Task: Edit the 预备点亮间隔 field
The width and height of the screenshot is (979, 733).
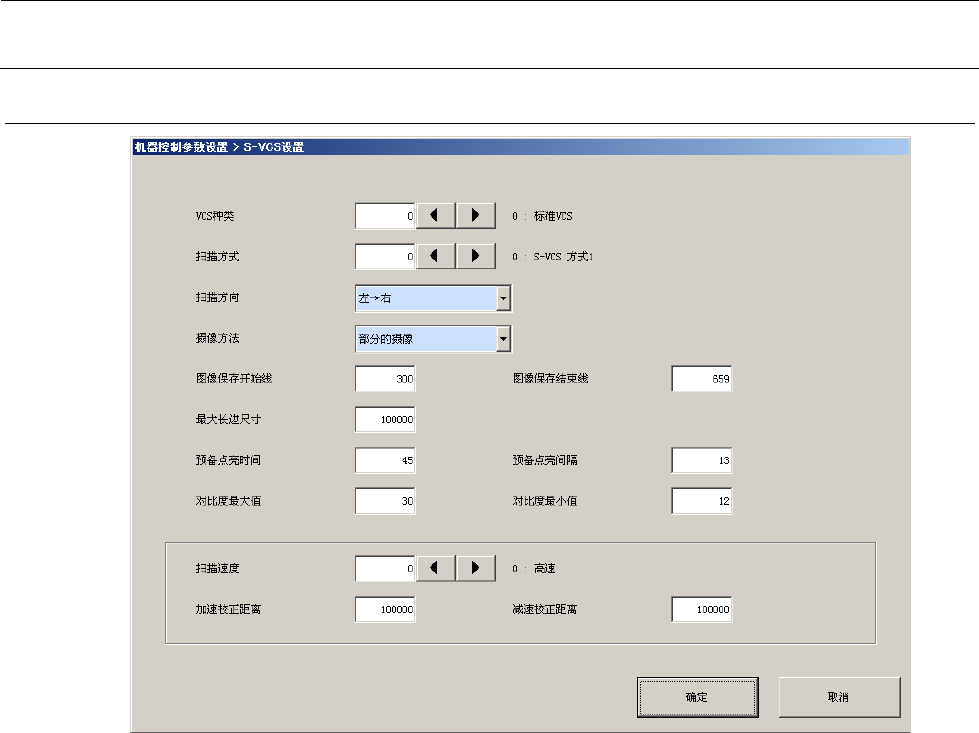Action: pyautogui.click(x=701, y=462)
